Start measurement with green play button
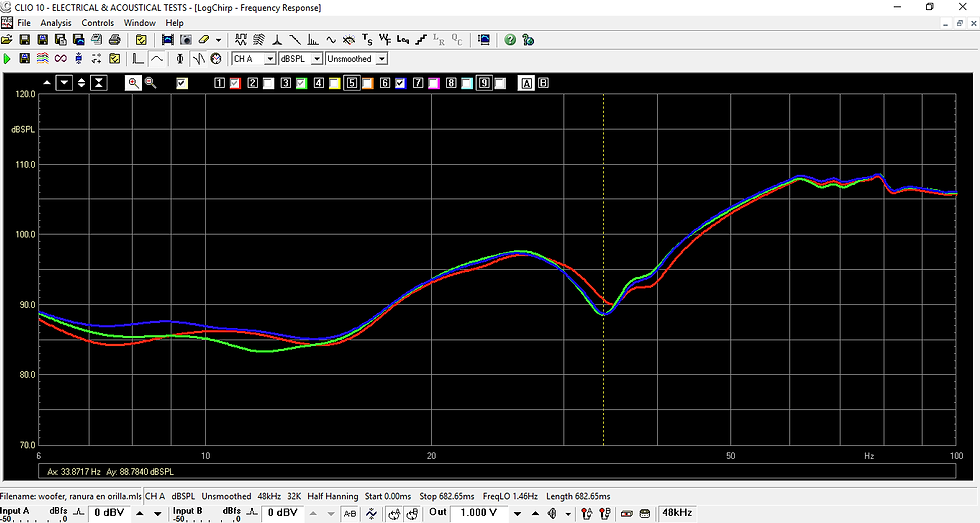The image size is (980, 523). pyautogui.click(x=7, y=59)
